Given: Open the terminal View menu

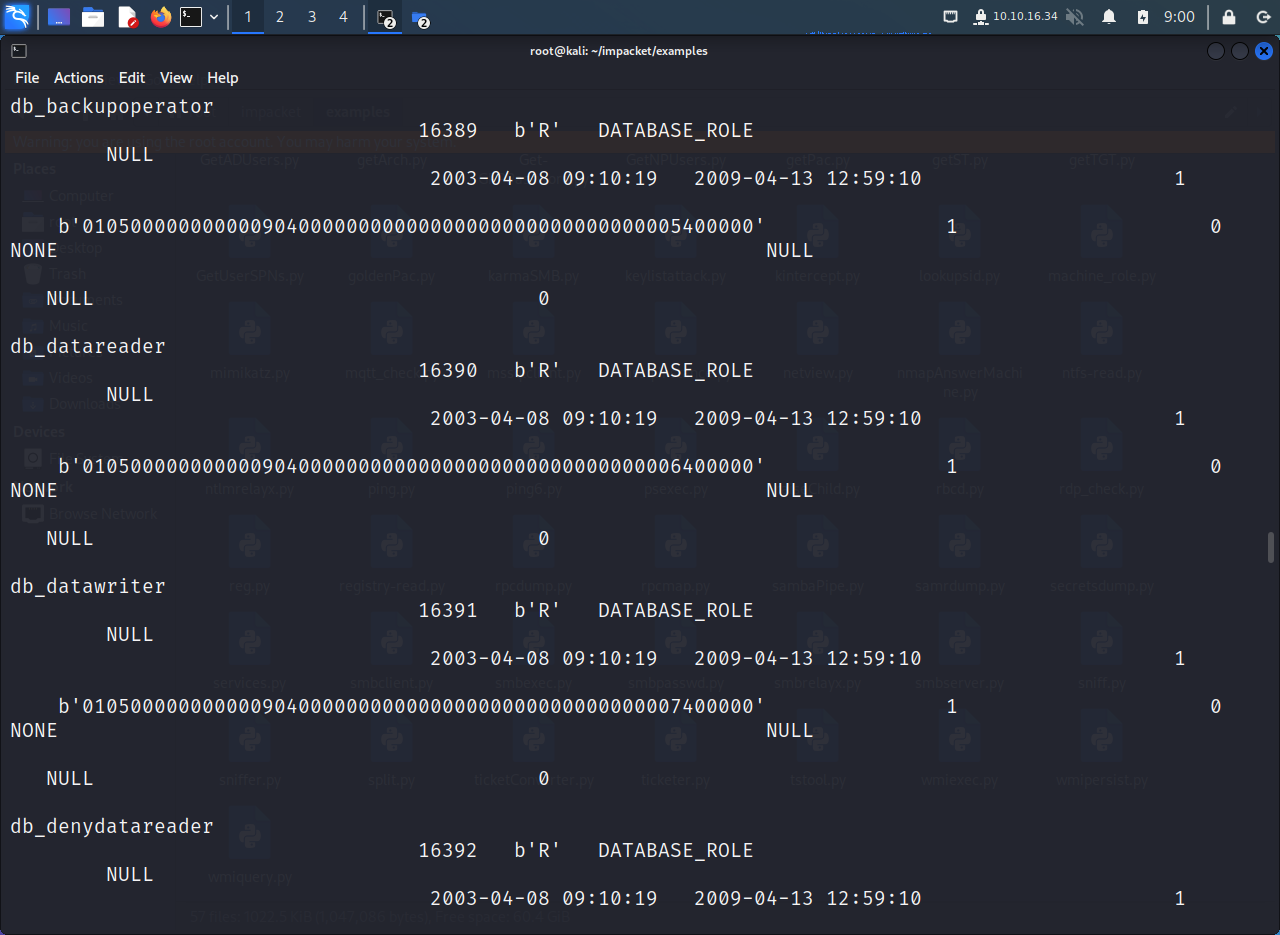Looking at the screenshot, I should [176, 77].
